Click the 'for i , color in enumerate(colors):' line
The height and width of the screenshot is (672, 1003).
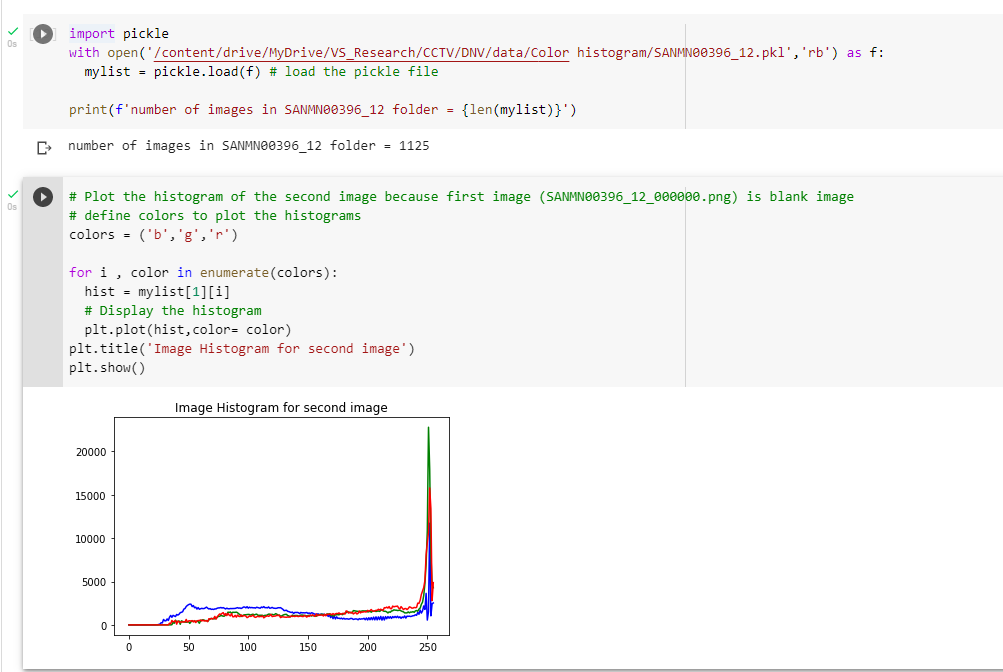[203, 273]
